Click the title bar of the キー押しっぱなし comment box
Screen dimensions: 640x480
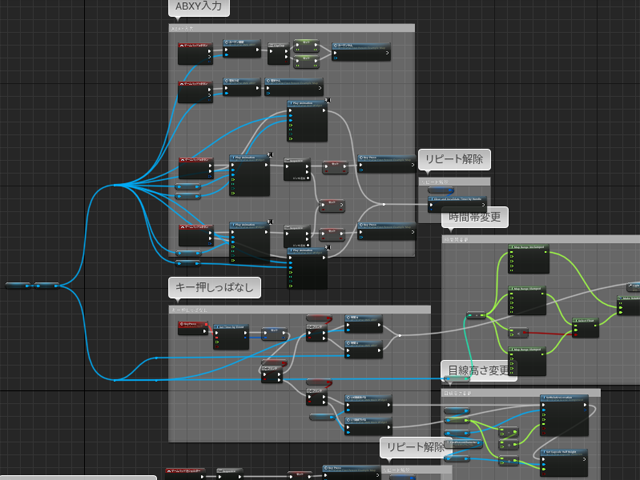click(x=299, y=311)
